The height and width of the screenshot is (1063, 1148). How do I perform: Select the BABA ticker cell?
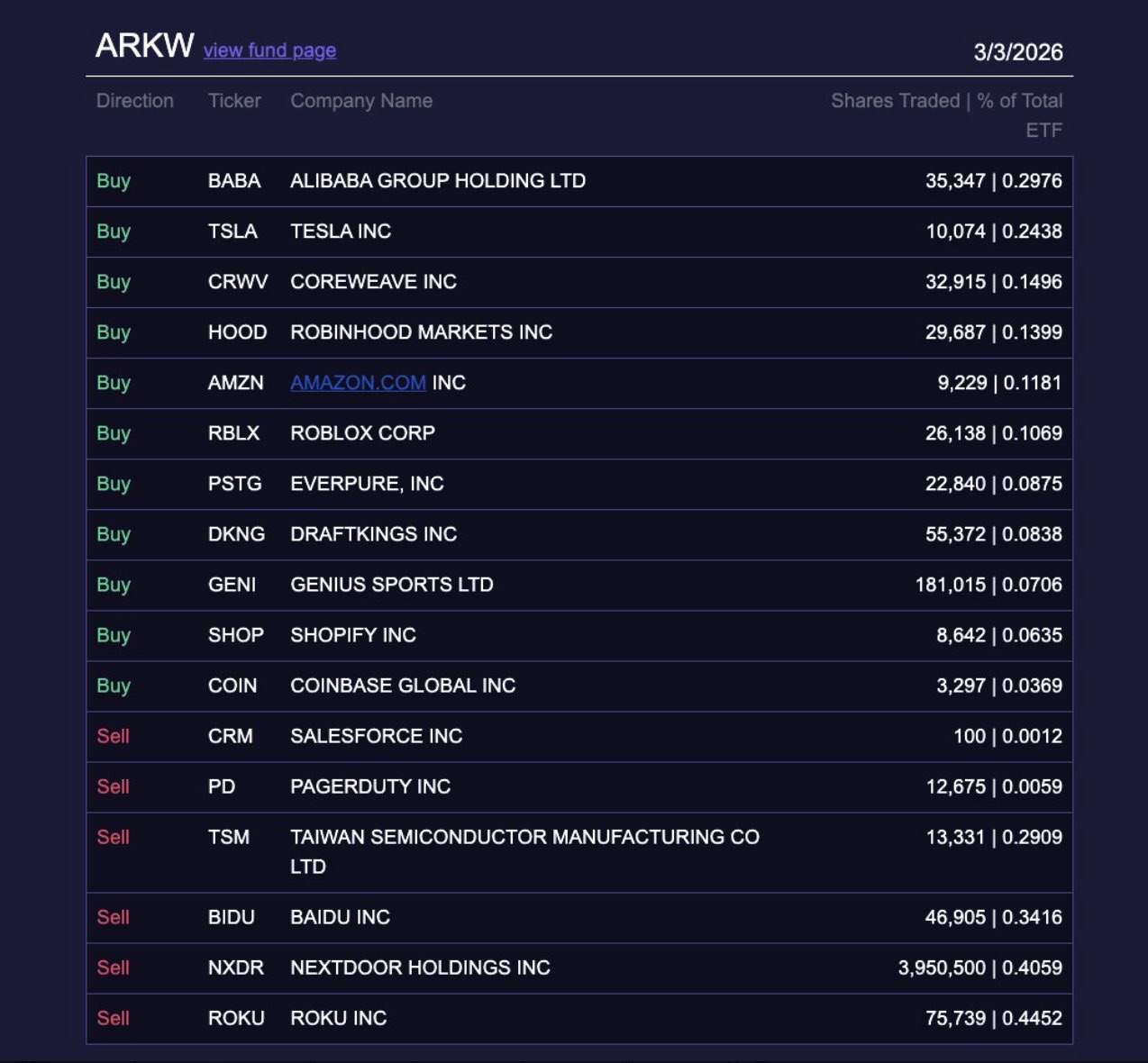[x=234, y=181]
